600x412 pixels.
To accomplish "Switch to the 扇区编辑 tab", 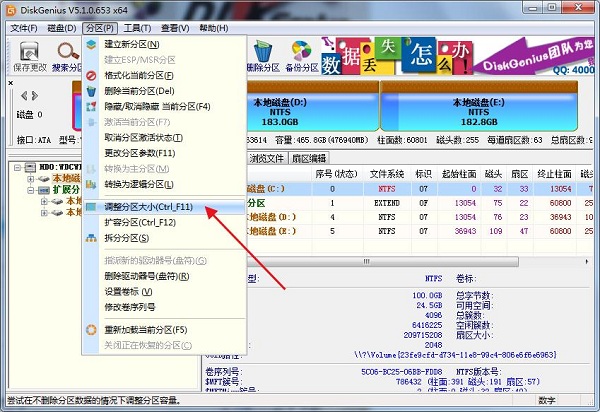I will 308,158.
